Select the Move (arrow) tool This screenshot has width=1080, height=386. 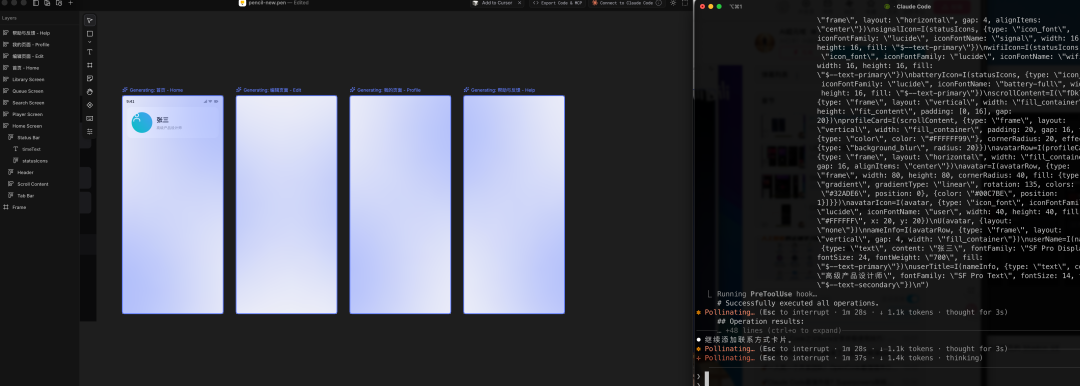pyautogui.click(x=90, y=21)
